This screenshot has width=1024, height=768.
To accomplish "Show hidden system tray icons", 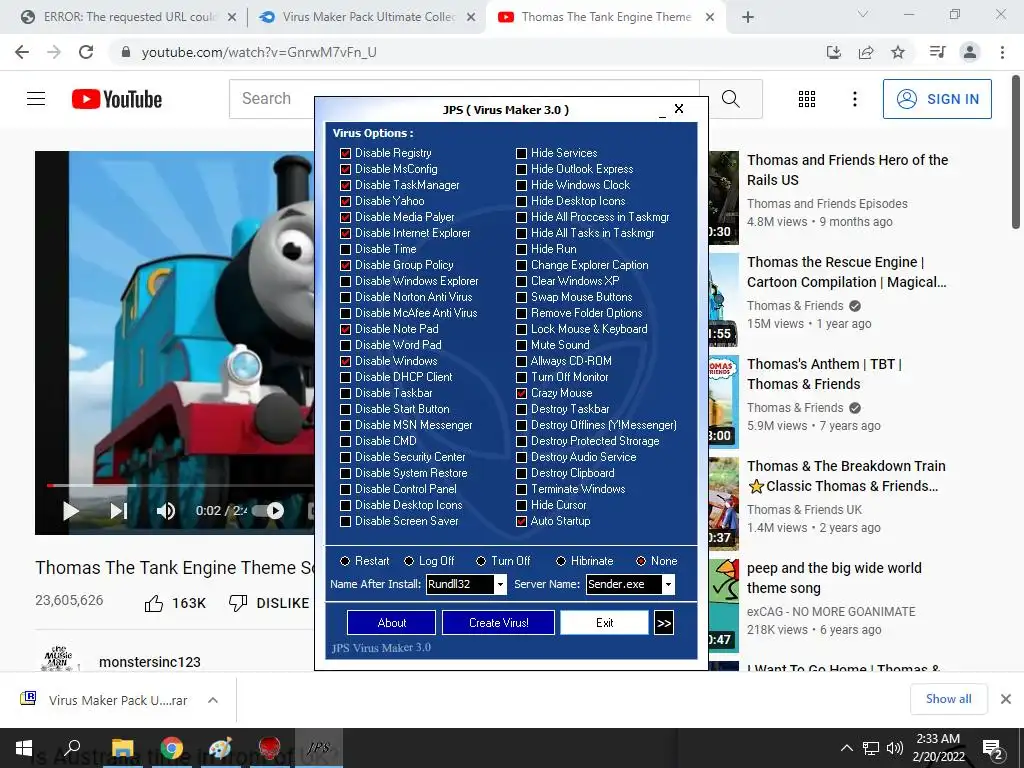I will tap(846, 748).
